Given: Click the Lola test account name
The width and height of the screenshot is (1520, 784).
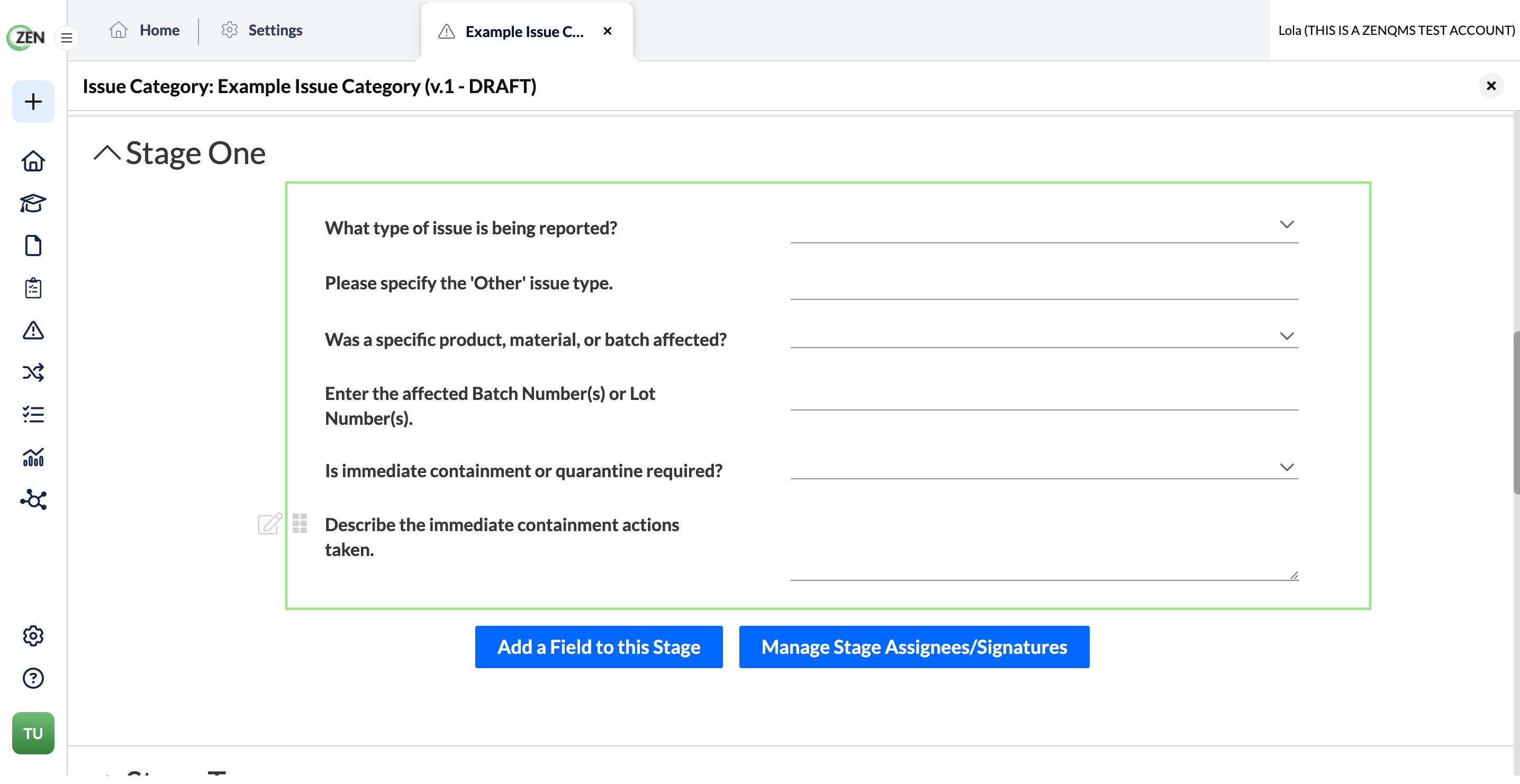Looking at the screenshot, I should [1396, 30].
